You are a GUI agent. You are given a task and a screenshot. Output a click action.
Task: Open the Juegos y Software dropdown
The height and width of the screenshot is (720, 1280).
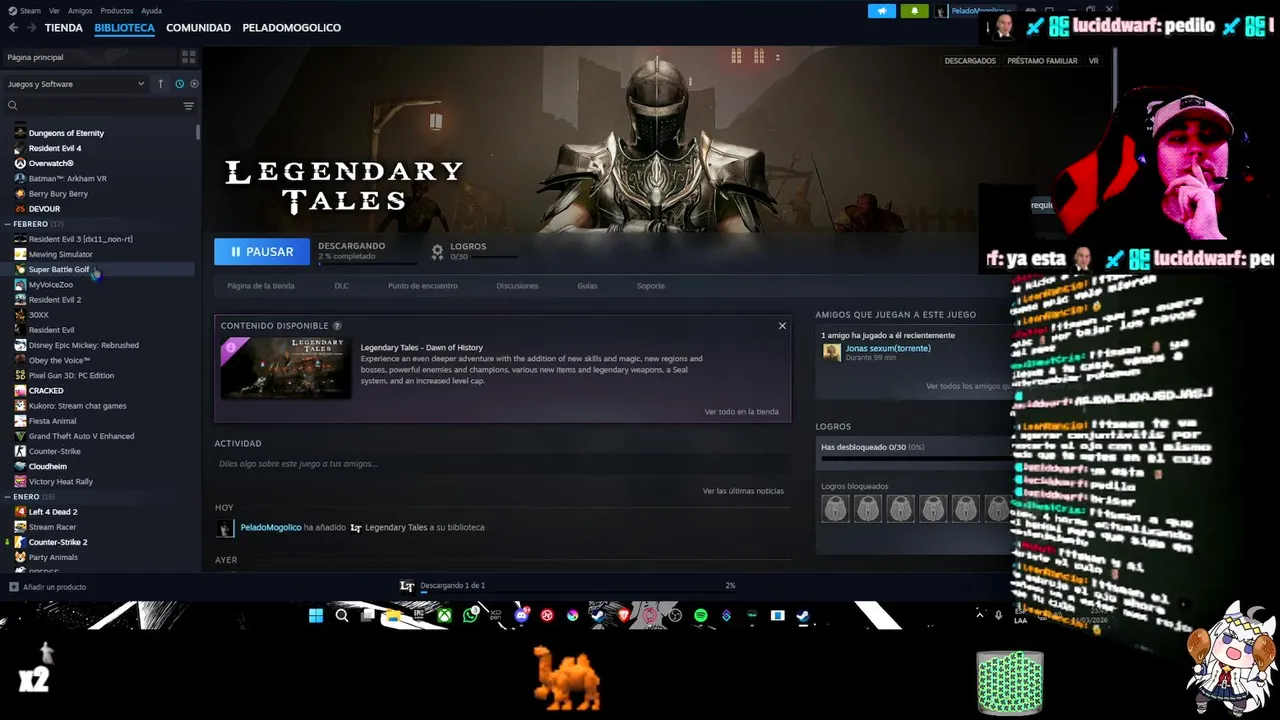point(76,84)
